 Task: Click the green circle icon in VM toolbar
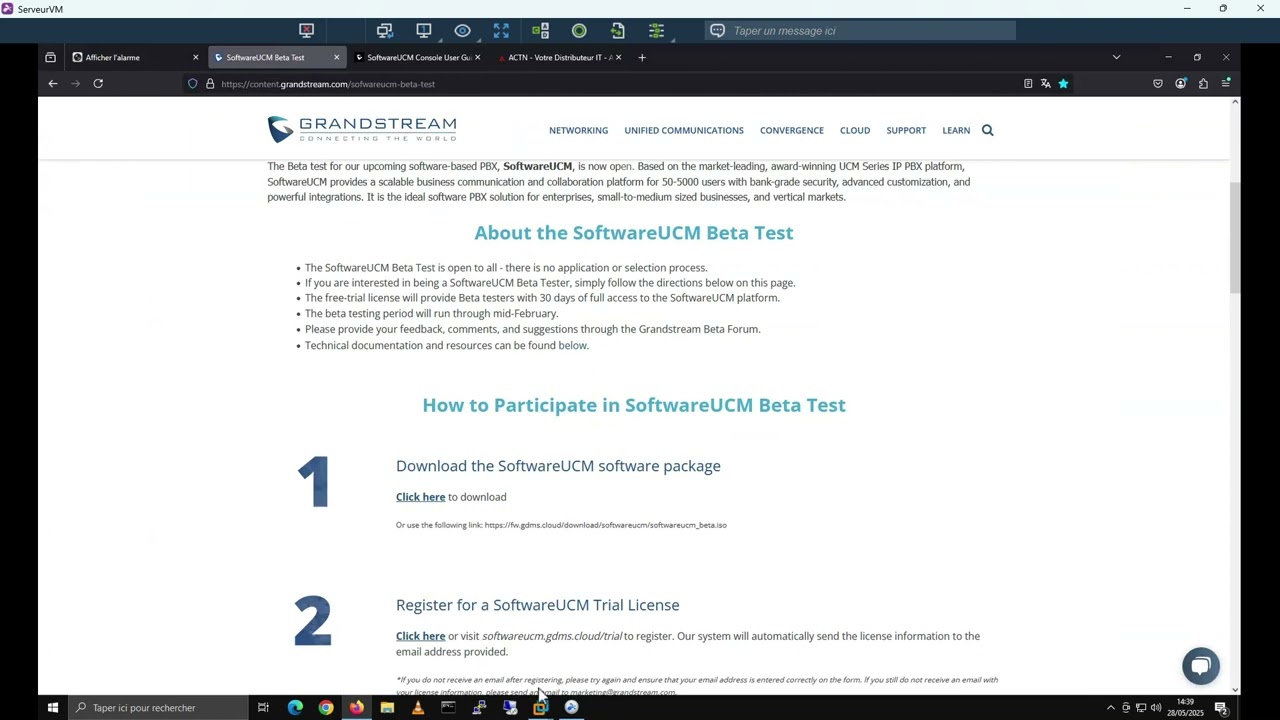[x=579, y=31]
